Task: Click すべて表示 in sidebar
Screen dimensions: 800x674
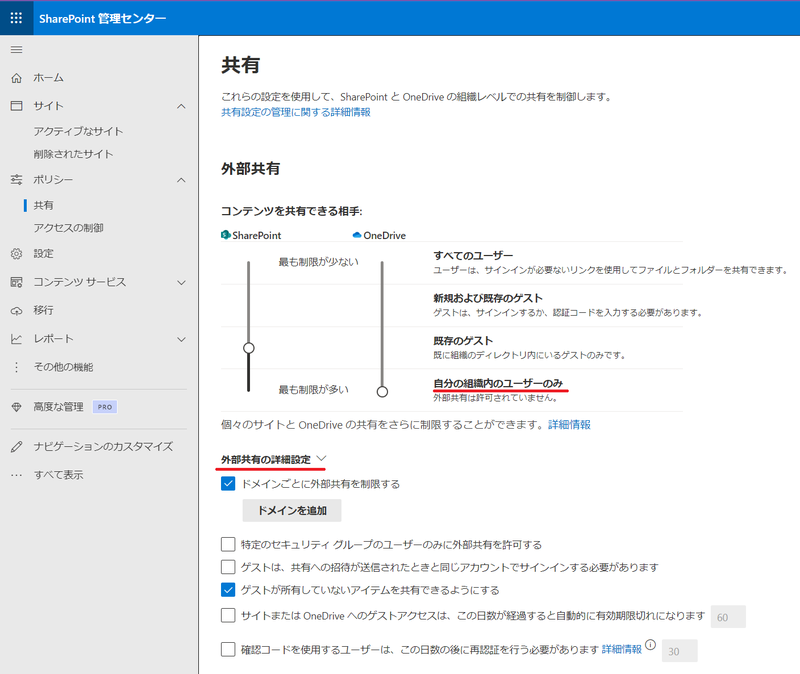Action: [x=58, y=475]
